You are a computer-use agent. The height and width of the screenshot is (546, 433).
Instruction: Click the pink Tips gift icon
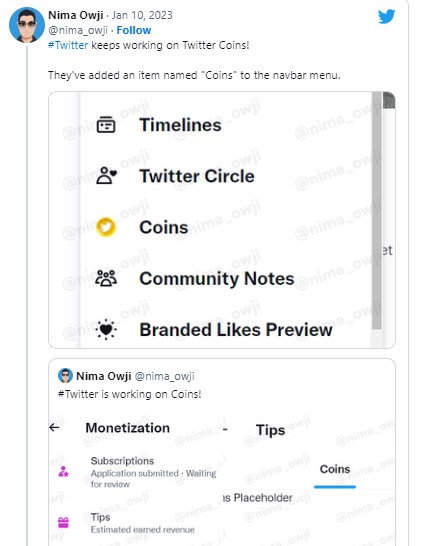(63, 522)
